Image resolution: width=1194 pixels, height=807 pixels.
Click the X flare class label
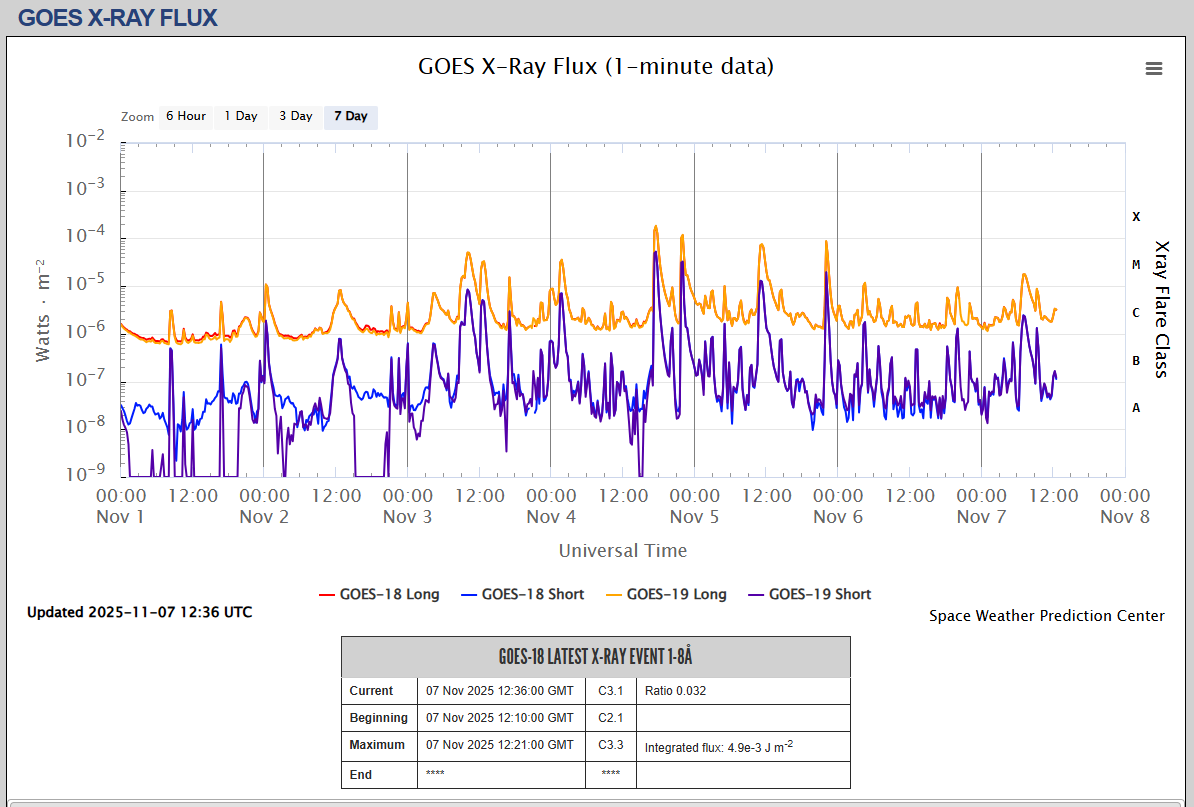click(1135, 216)
